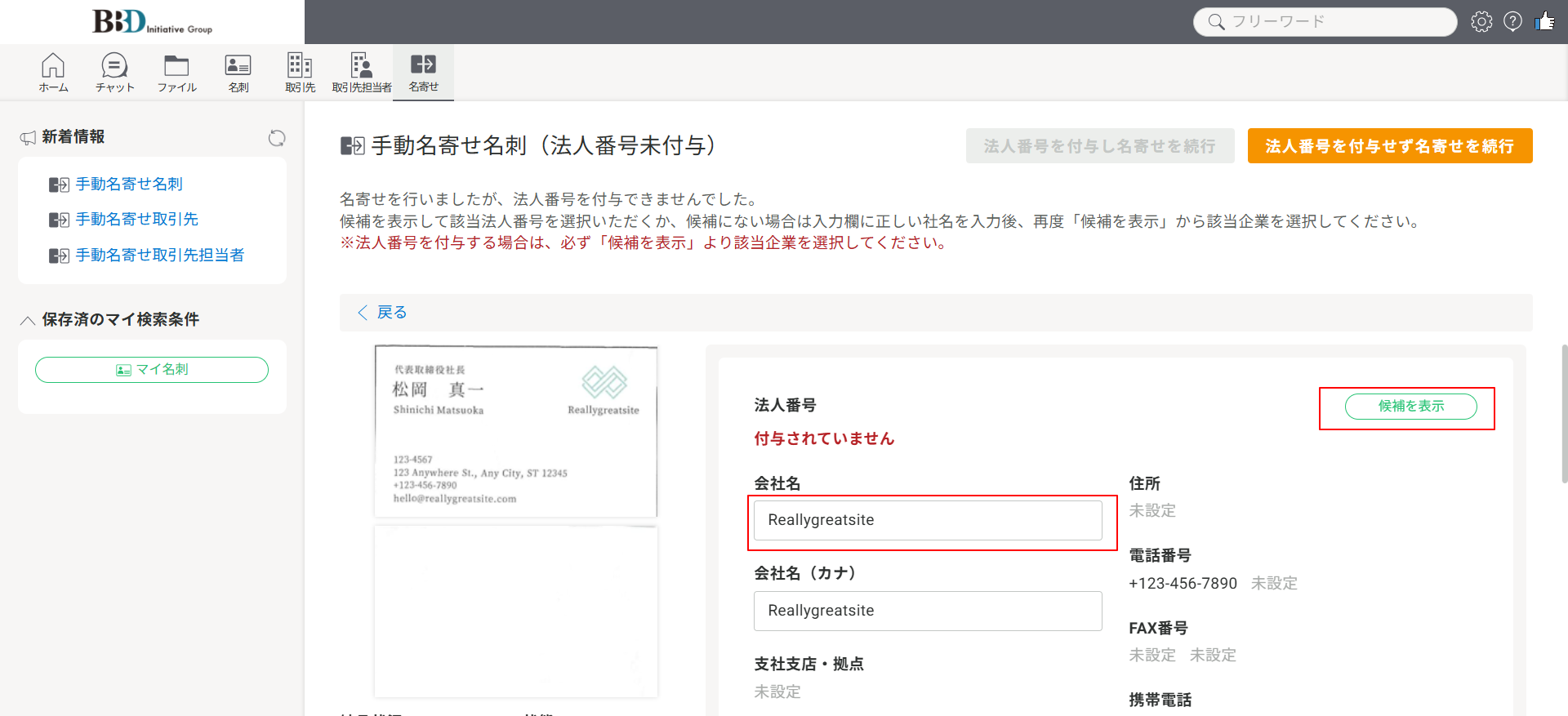Click the マイ名刺 saved search button
The width and height of the screenshot is (1568, 716).
[152, 370]
